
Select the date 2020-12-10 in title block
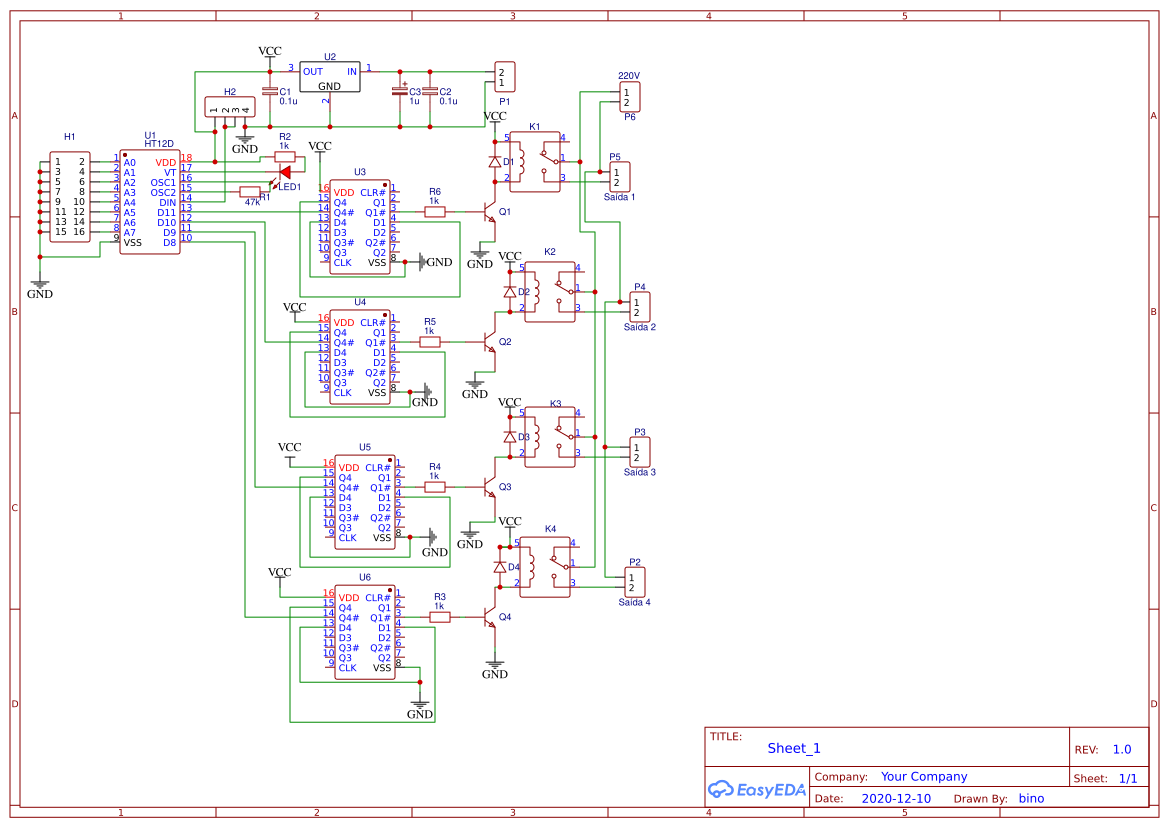[898, 798]
